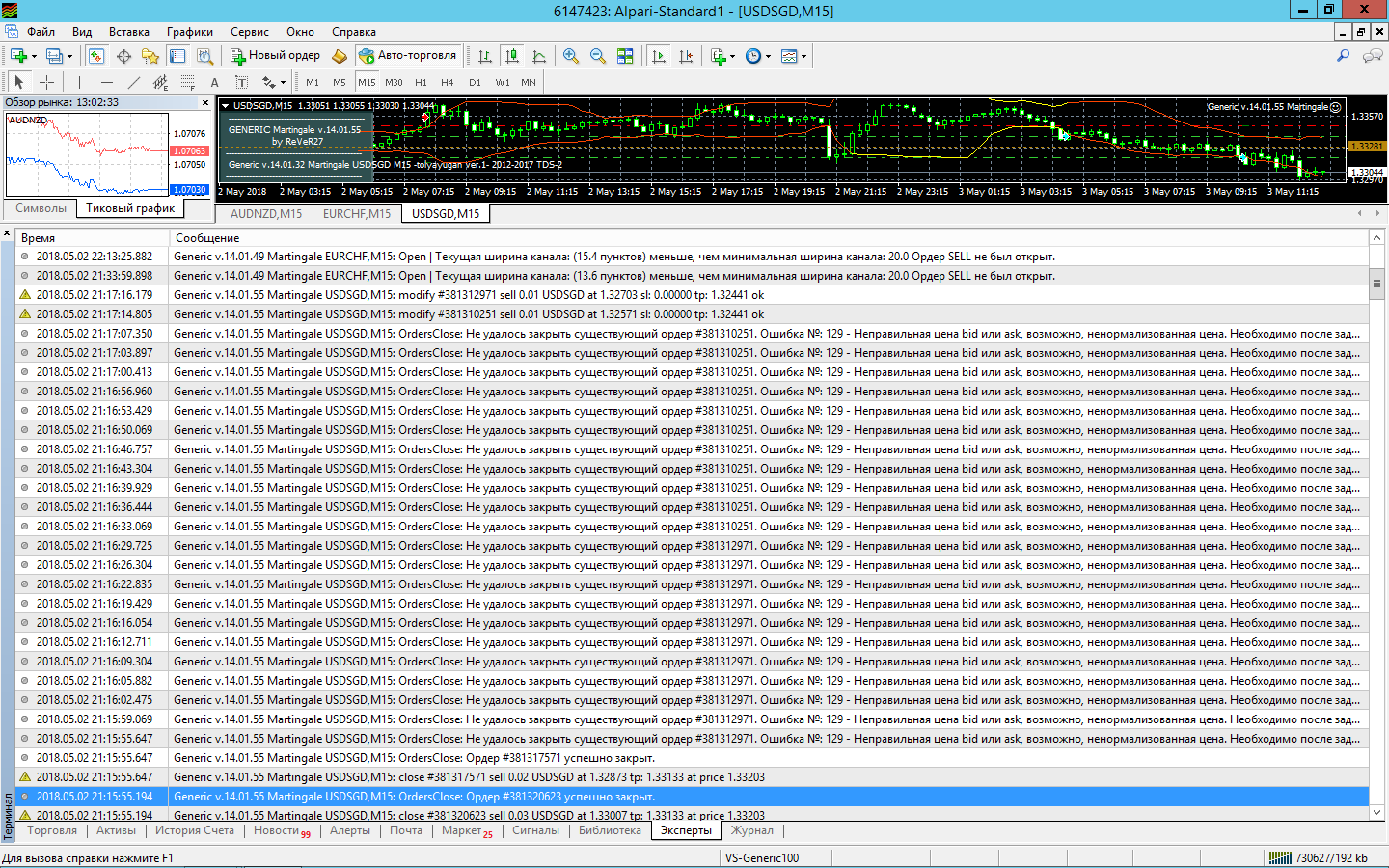
Task: Toggle the Market Watch panel button
Action: click(96, 56)
